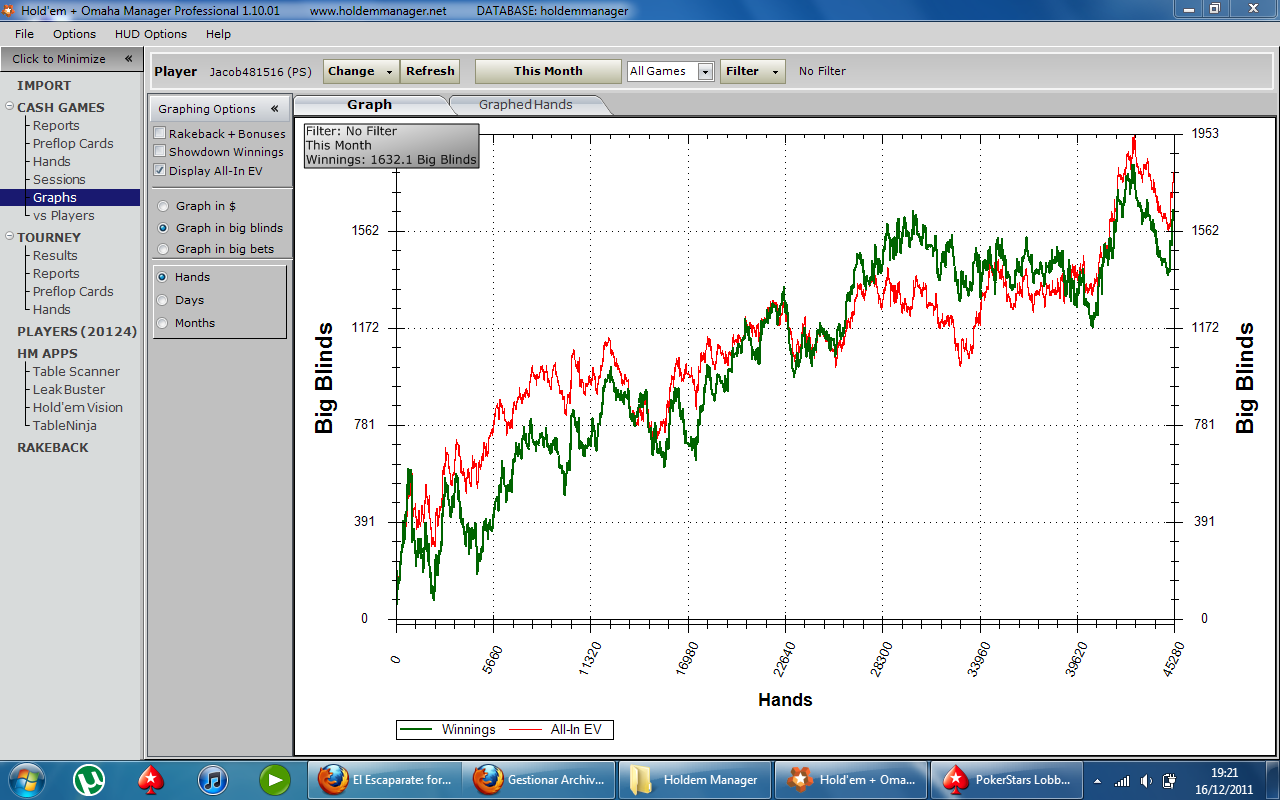1280x800 pixels.
Task: Open the All Games combo box
Action: pos(670,71)
